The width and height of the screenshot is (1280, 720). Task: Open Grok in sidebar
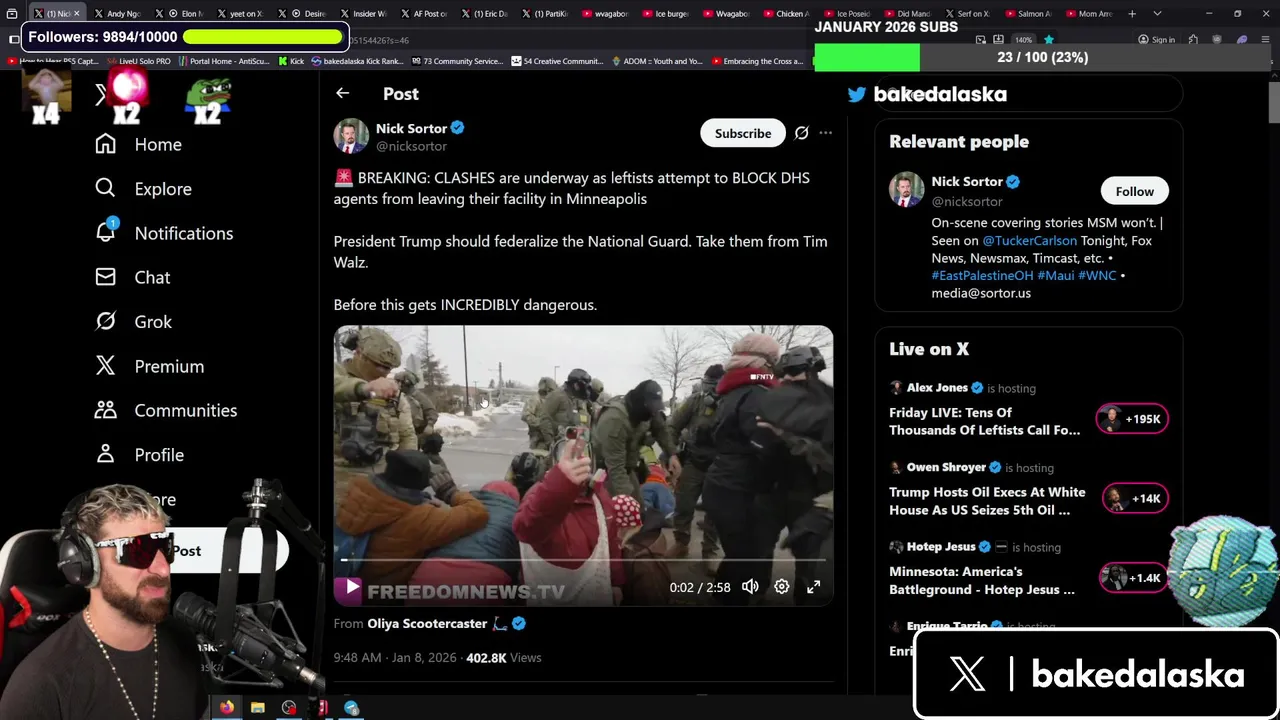click(134, 321)
